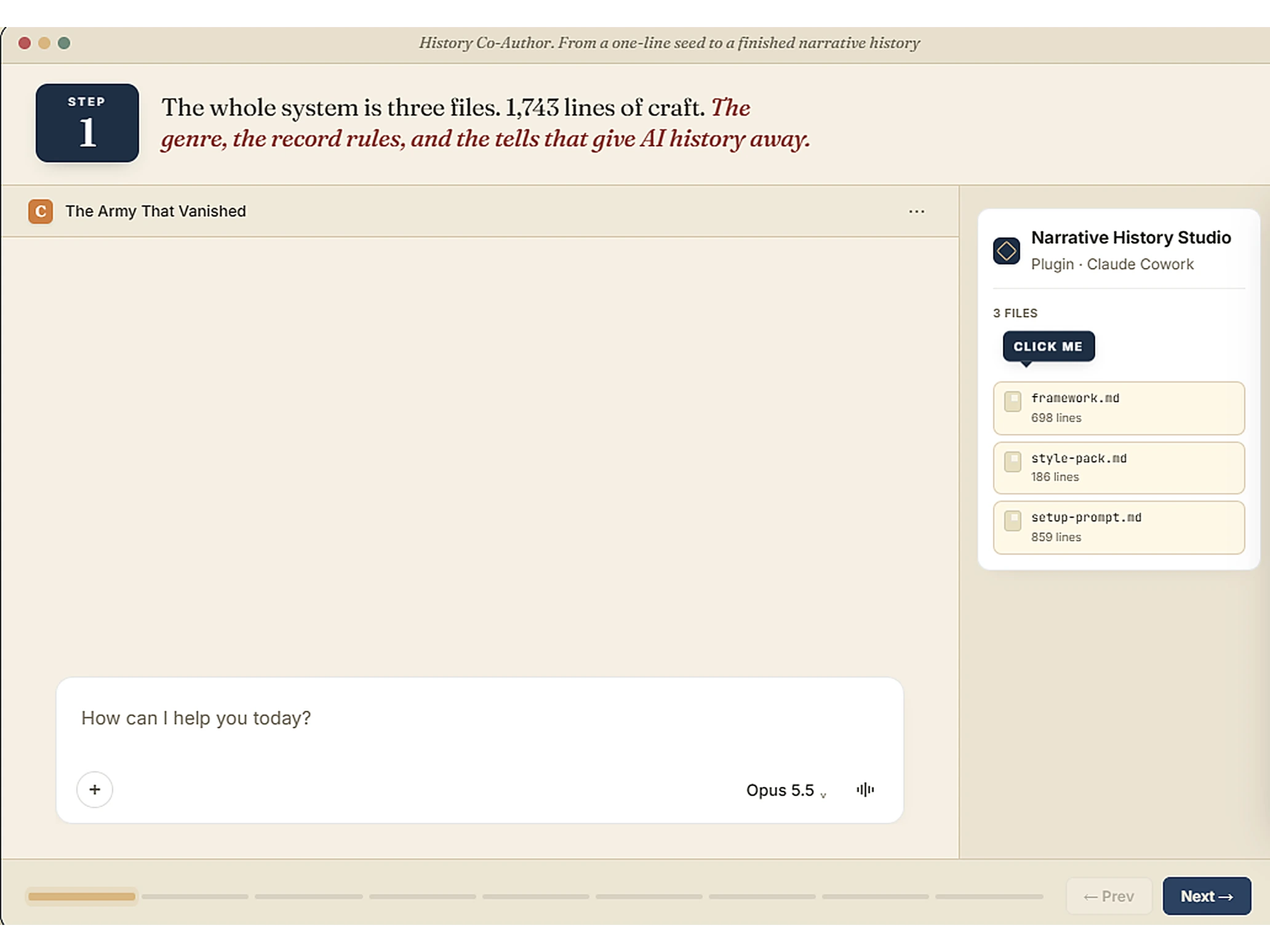Open the Opus 5.5 model dropdown

point(785,790)
